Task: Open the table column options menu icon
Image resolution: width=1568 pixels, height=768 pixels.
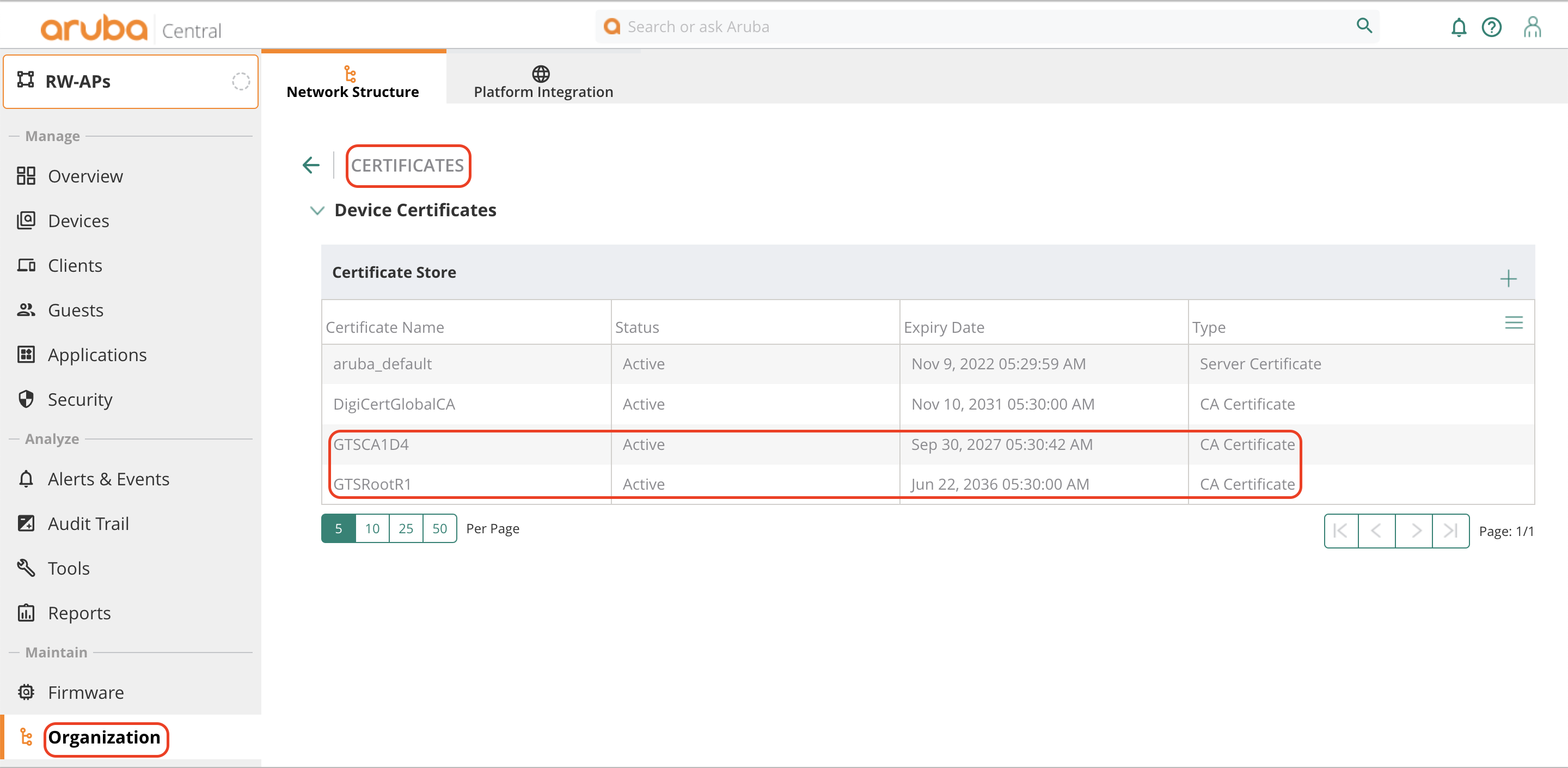Action: click(1513, 323)
